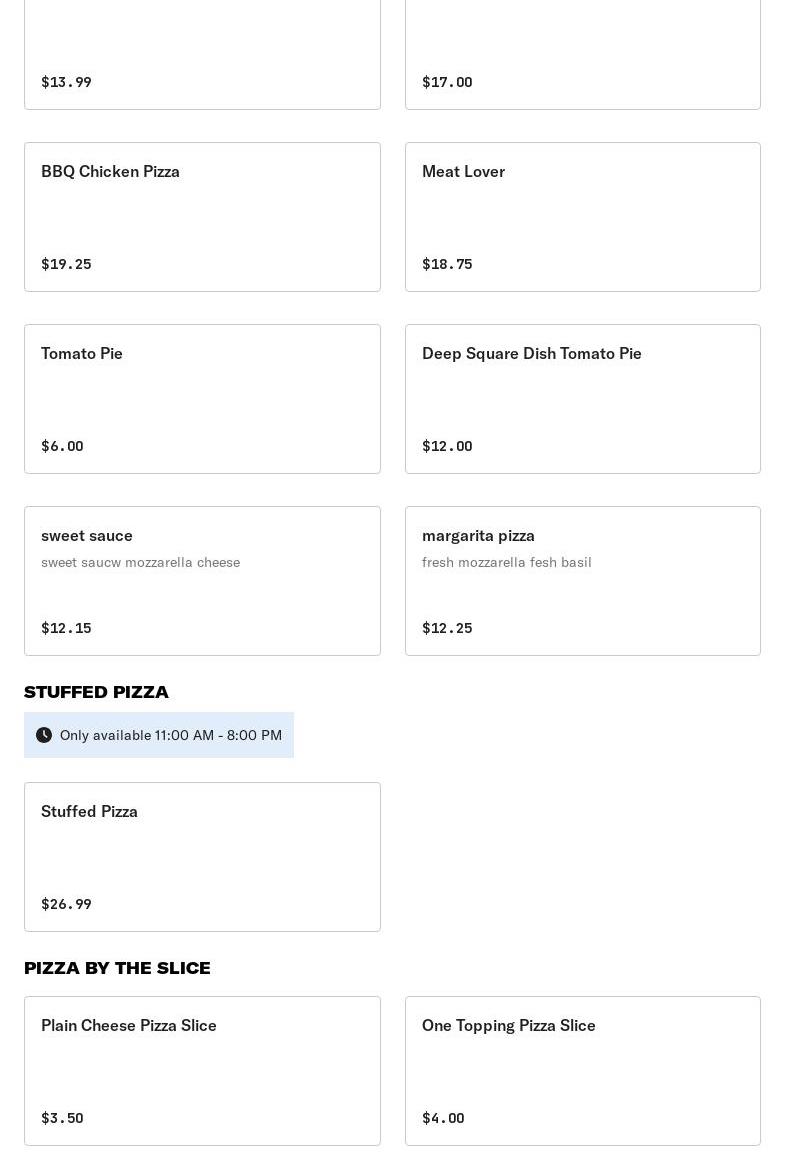This screenshot has height=1170, width=785.
Task: Click the Stuffed Pizza section heading
Action: 96,692
